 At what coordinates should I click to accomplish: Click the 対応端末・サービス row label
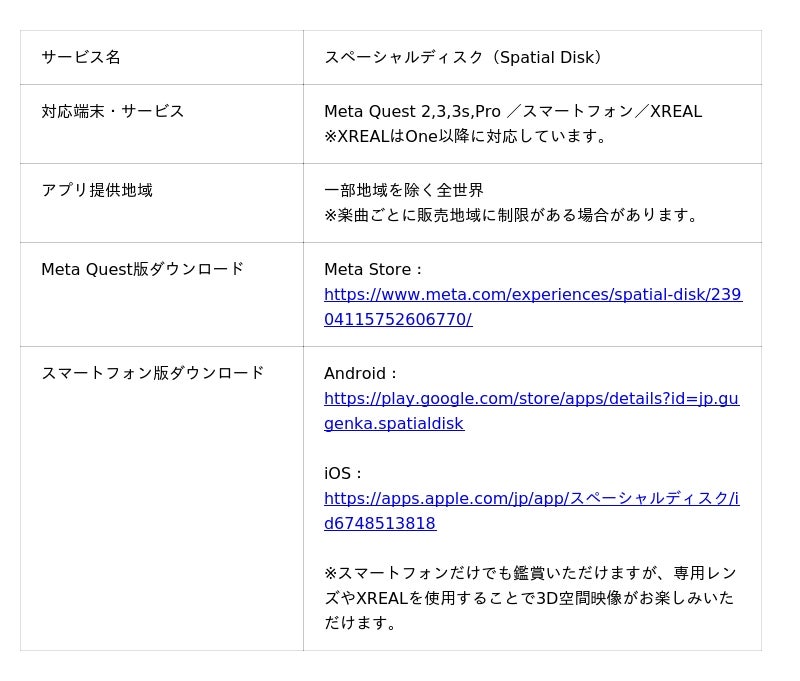[113, 111]
